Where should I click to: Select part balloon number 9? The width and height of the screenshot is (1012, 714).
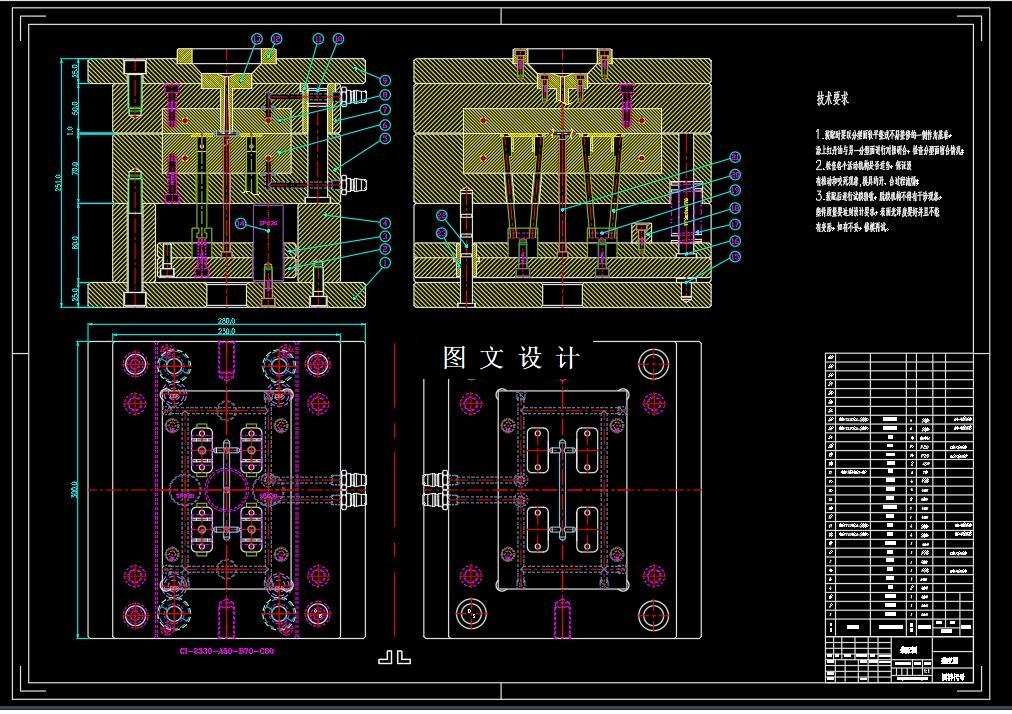(385, 80)
